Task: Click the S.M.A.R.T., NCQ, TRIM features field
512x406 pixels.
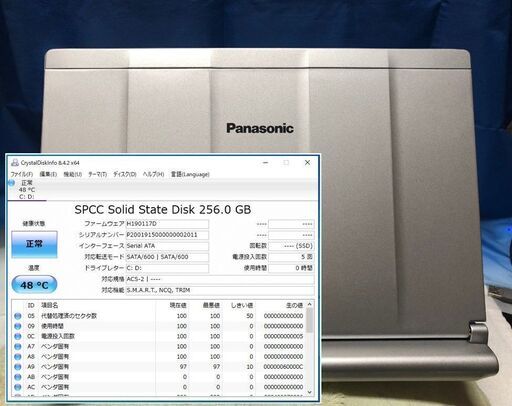Action: click(220, 290)
